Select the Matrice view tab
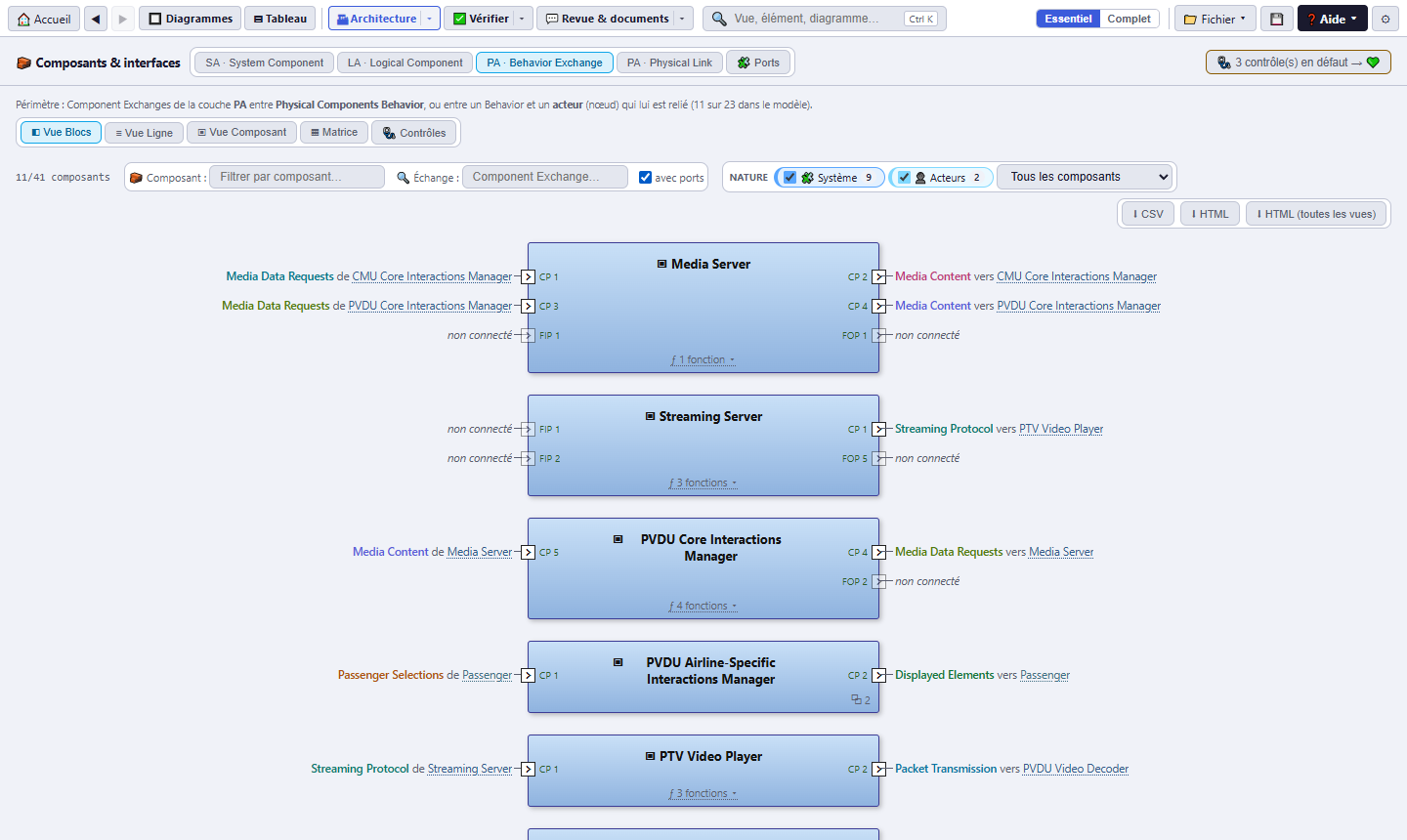 point(334,132)
